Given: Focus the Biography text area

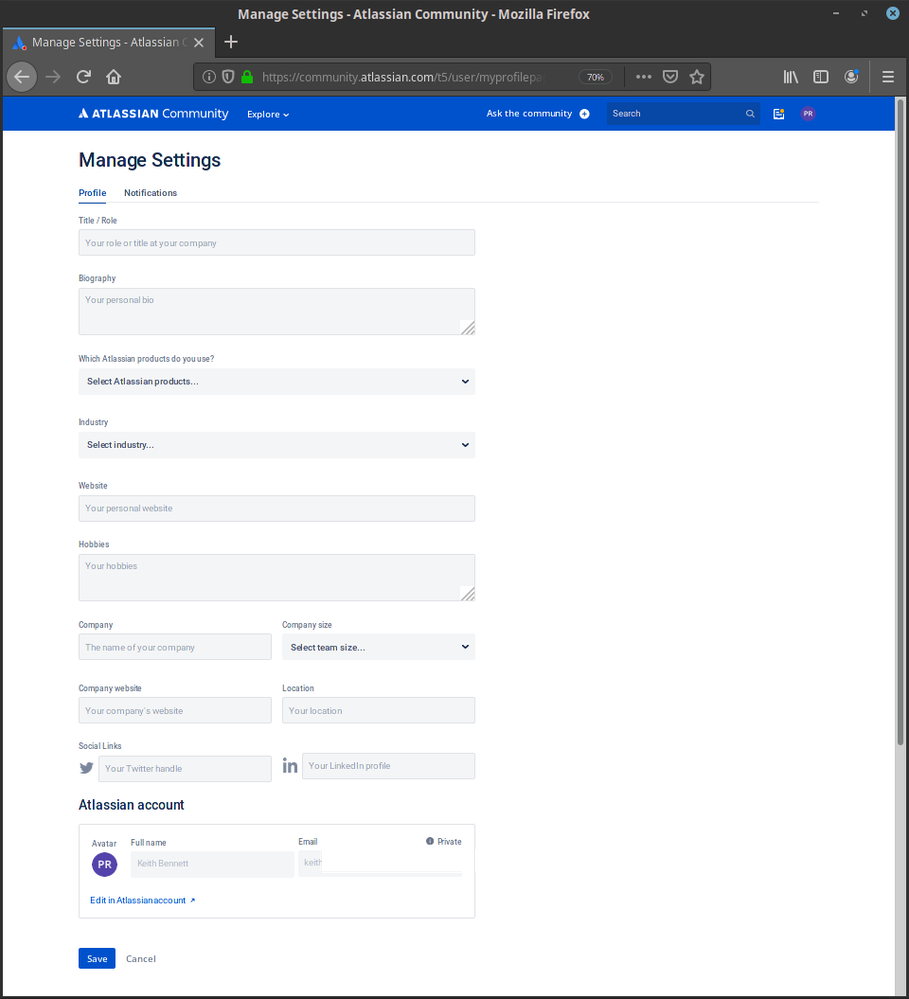Looking at the screenshot, I should [276, 312].
